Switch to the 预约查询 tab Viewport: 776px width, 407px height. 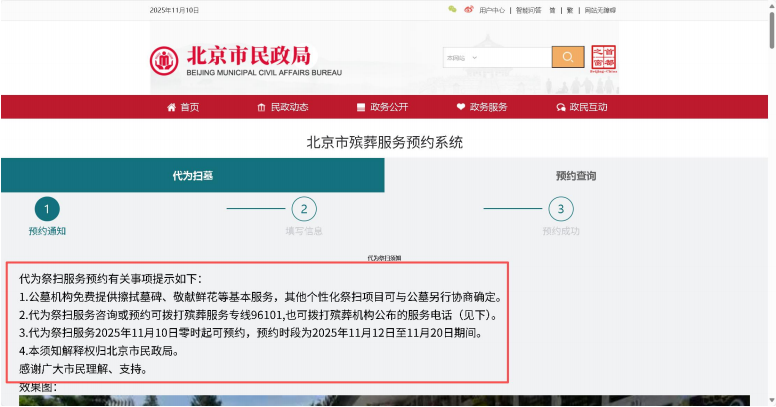576,176
